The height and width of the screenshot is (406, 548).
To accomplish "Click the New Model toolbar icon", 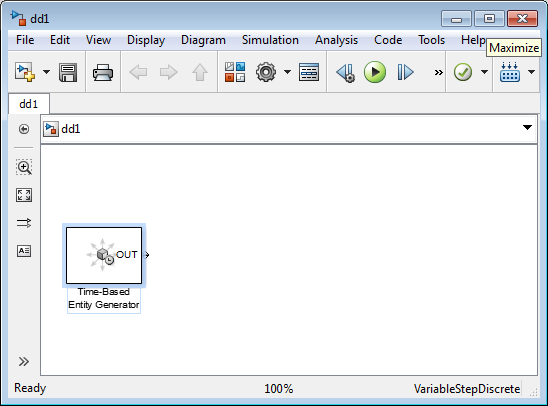I will click(x=25, y=72).
